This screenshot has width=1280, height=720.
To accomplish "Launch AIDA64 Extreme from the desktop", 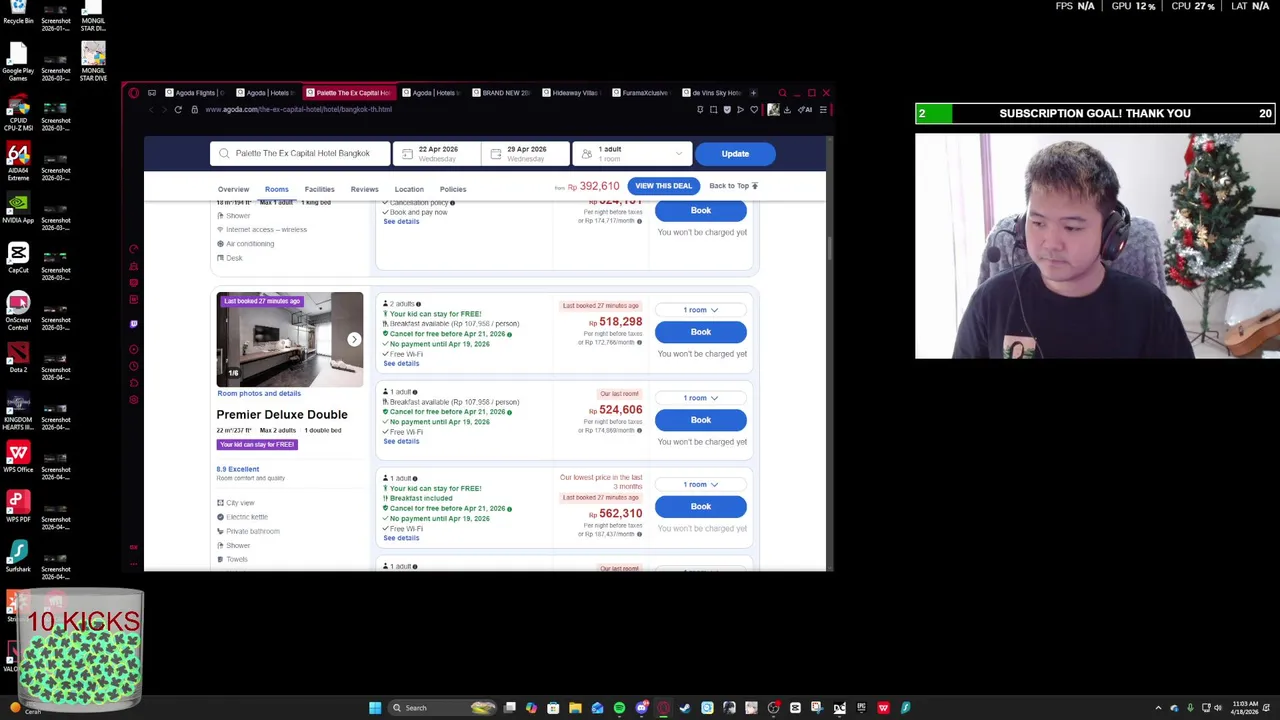I will pyautogui.click(x=18, y=162).
